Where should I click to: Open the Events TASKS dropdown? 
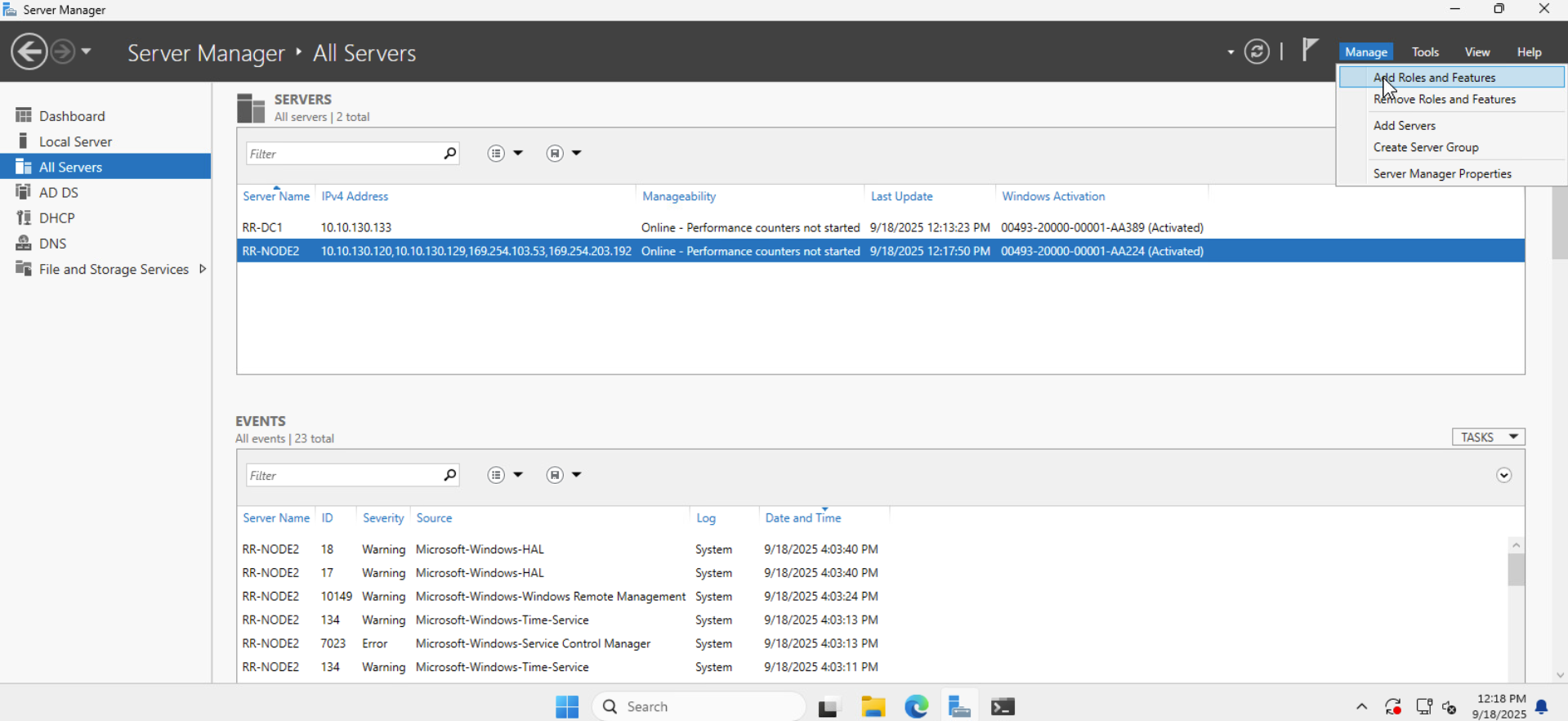click(x=1489, y=437)
